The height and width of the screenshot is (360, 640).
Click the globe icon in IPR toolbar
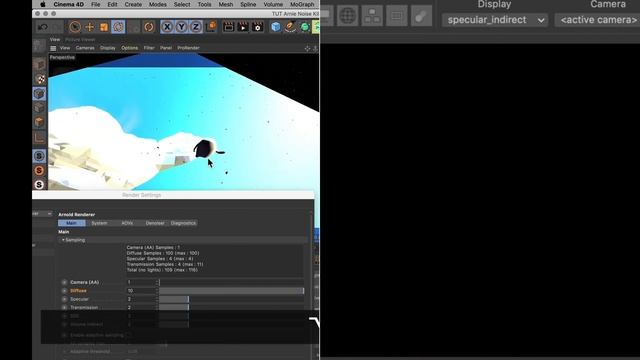pos(348,16)
